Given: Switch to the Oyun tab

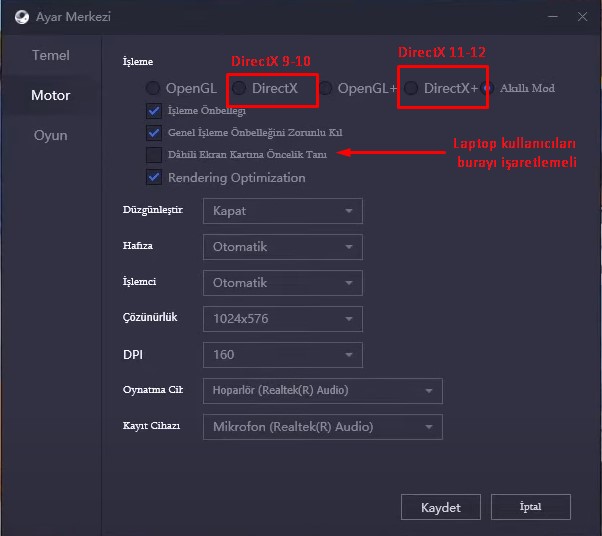Looking at the screenshot, I should pyautogui.click(x=51, y=135).
